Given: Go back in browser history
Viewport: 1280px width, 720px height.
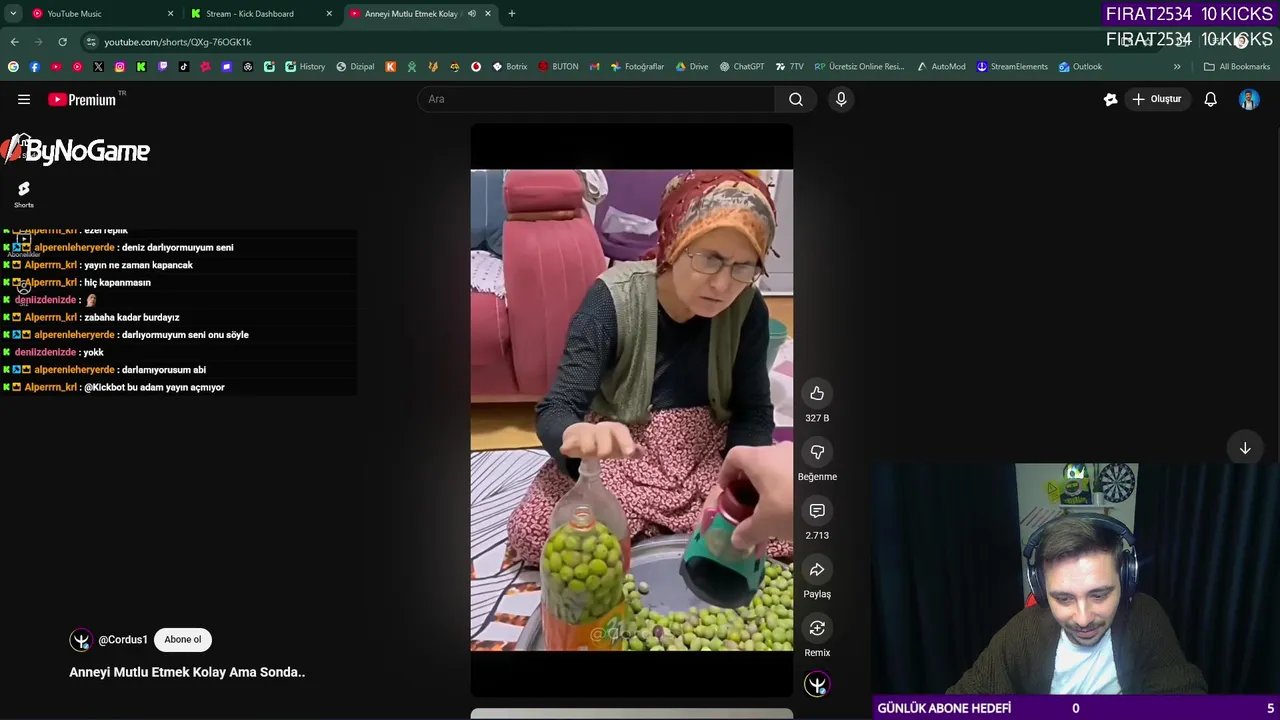Looking at the screenshot, I should (x=14, y=42).
